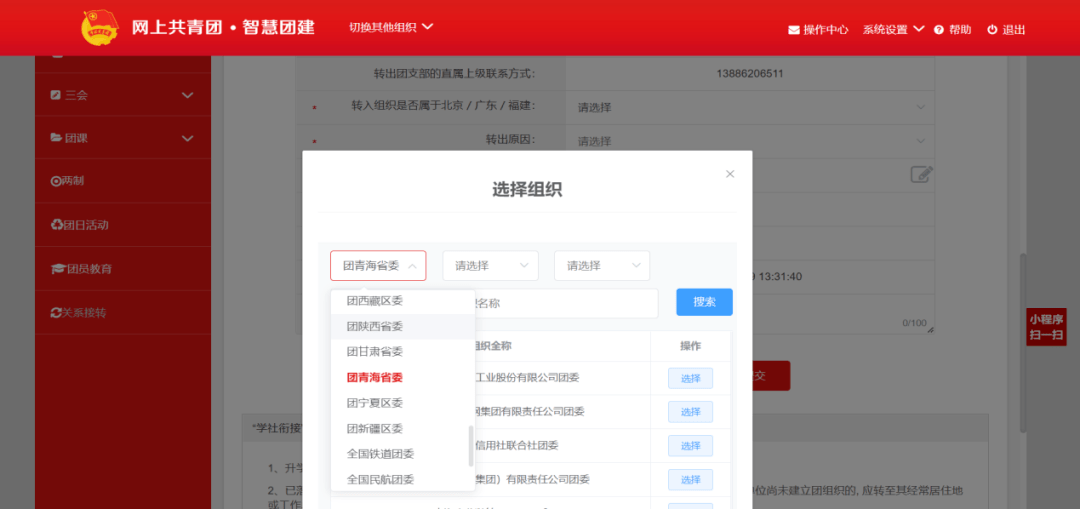Image resolution: width=1080 pixels, height=509 pixels.
Task: Click the 退出 power icon
Action: 993,30
